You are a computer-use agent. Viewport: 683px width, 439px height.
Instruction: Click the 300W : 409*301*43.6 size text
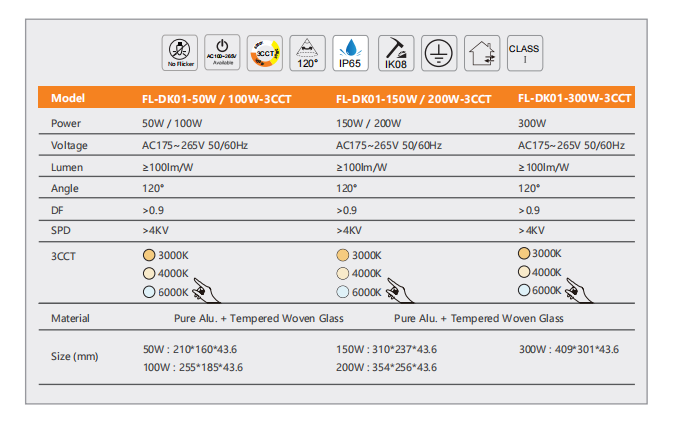point(568,349)
